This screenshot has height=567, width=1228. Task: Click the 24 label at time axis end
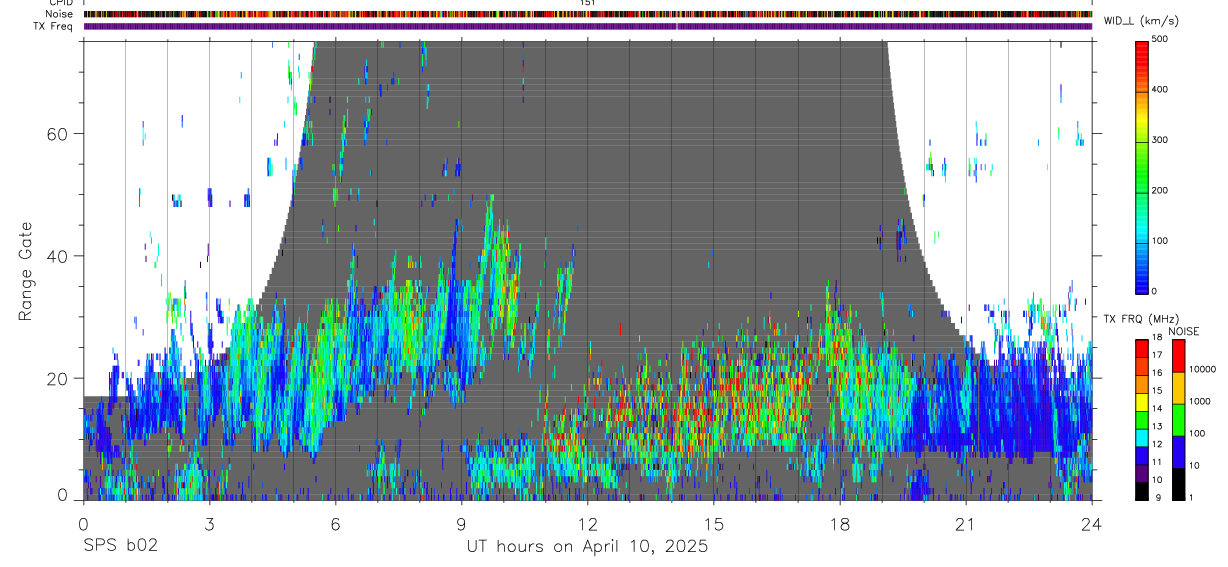point(1092,525)
